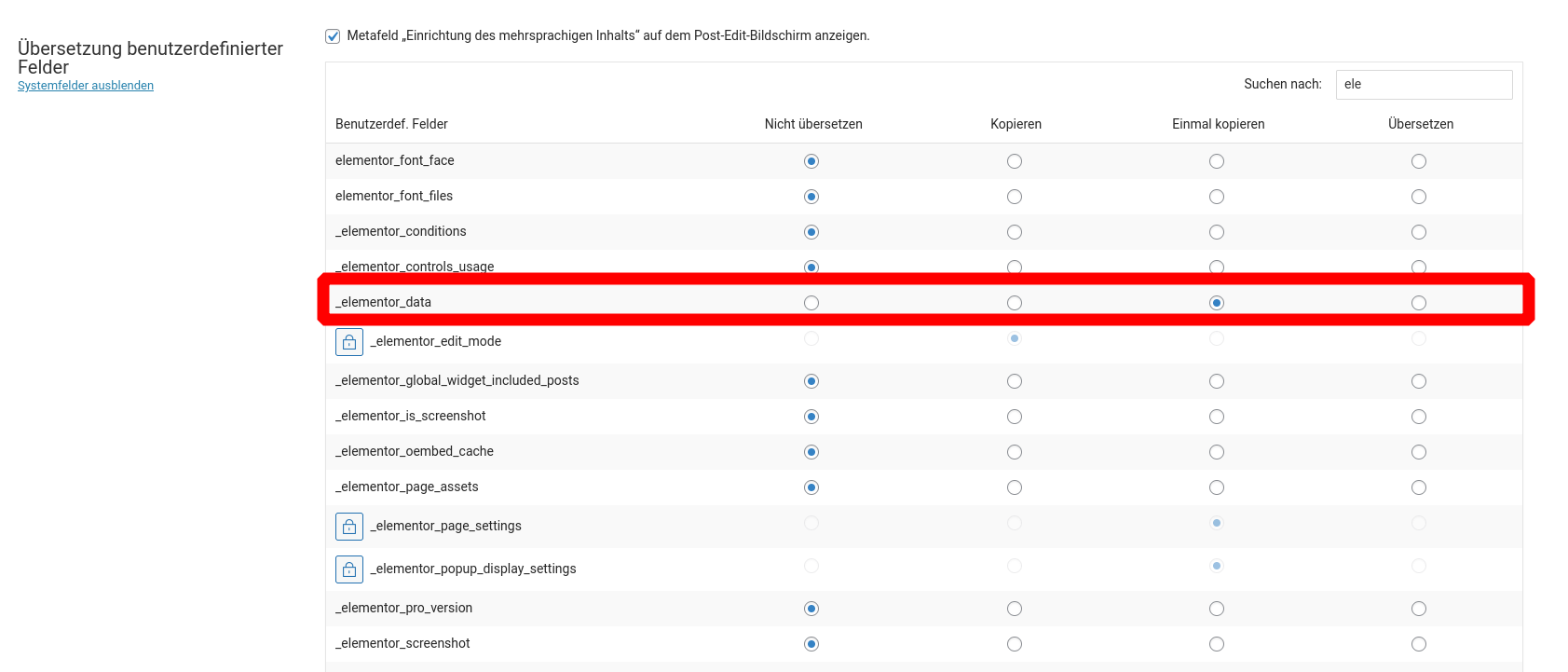Select Nicht übersetzen for _elementor_data

click(811, 303)
